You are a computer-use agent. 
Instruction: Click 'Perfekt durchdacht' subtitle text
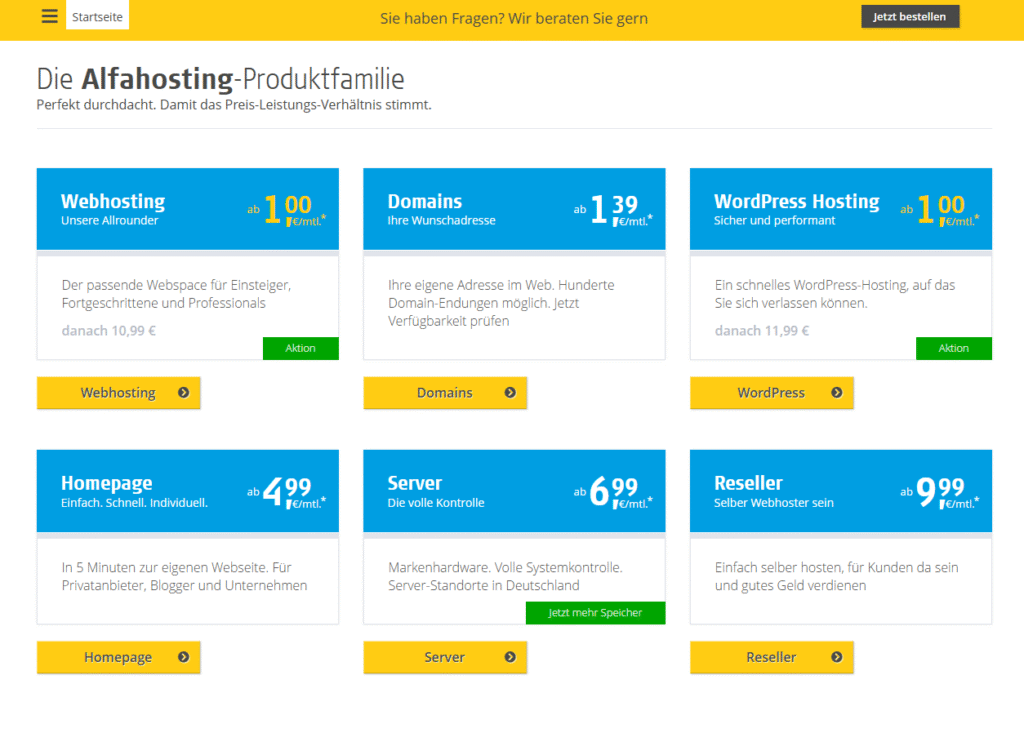coord(234,105)
